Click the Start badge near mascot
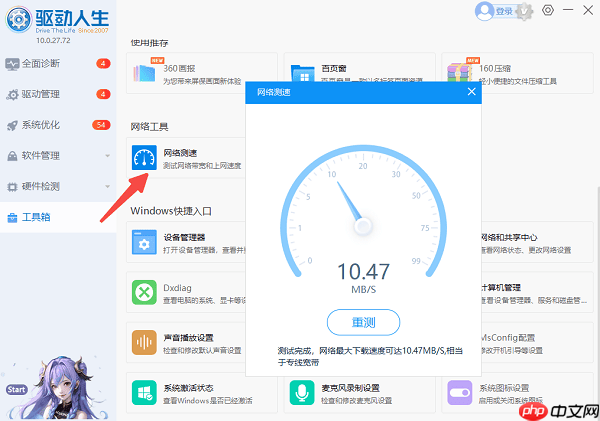This screenshot has height=421, width=600. (x=16, y=390)
